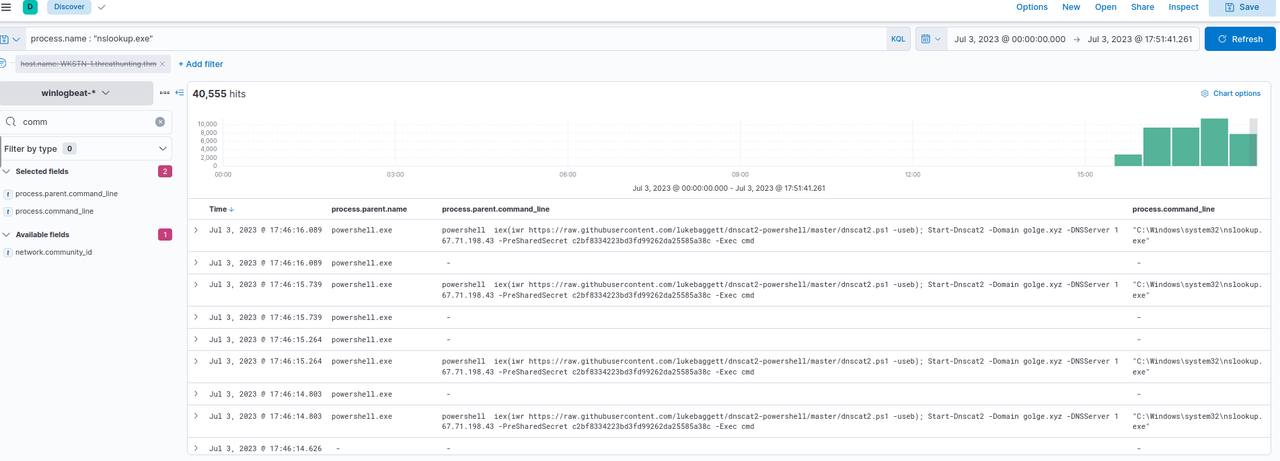This screenshot has height=461, width=1280.
Task: Click the 40,555 hits count
Action: [219, 93]
